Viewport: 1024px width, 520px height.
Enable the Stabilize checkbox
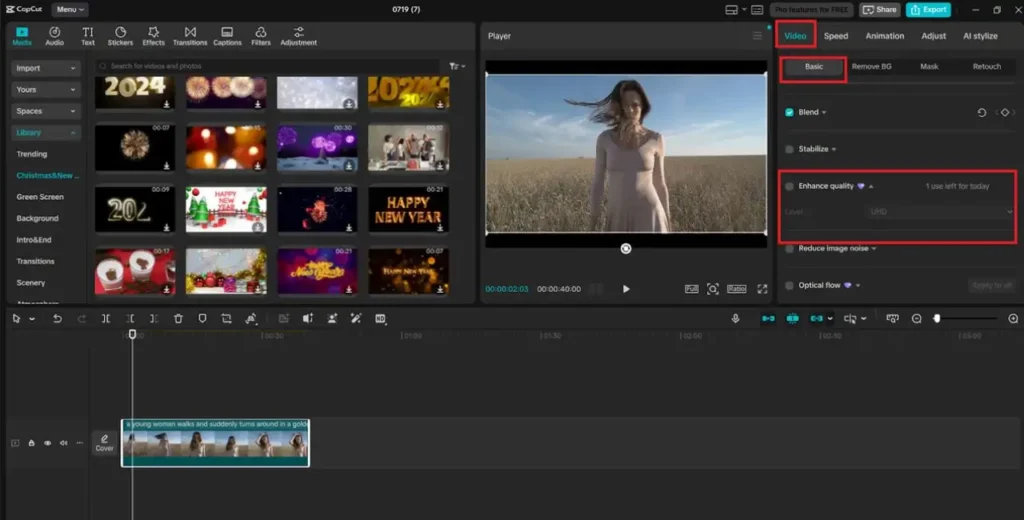(x=790, y=149)
